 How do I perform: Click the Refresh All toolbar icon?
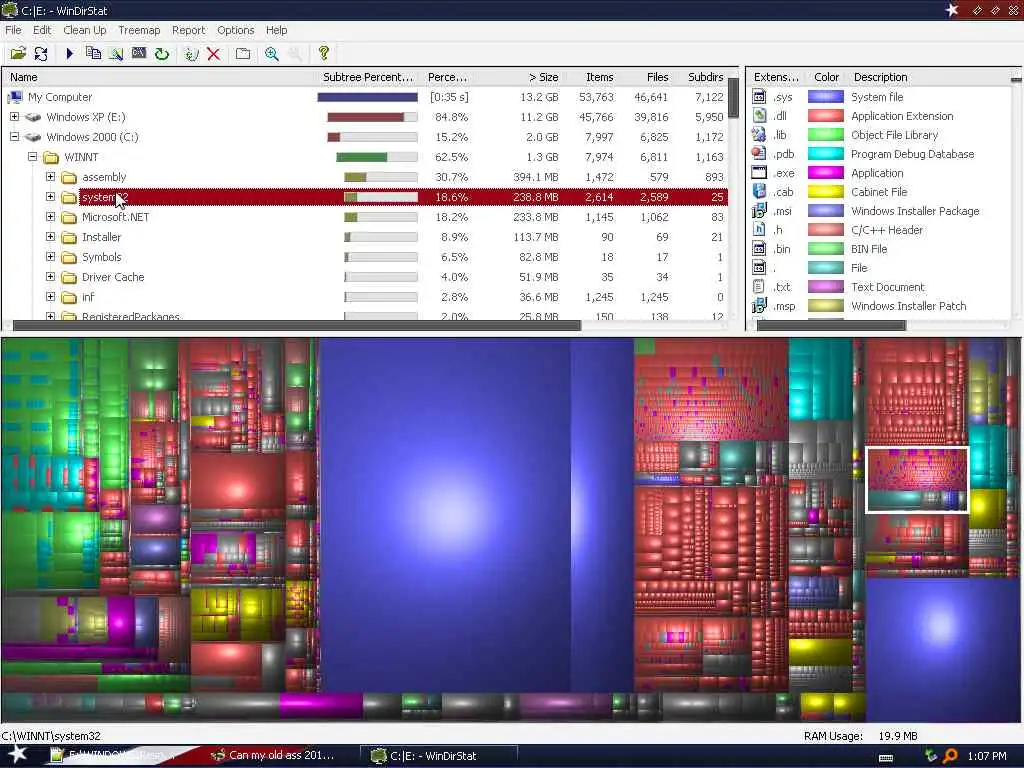[40, 54]
